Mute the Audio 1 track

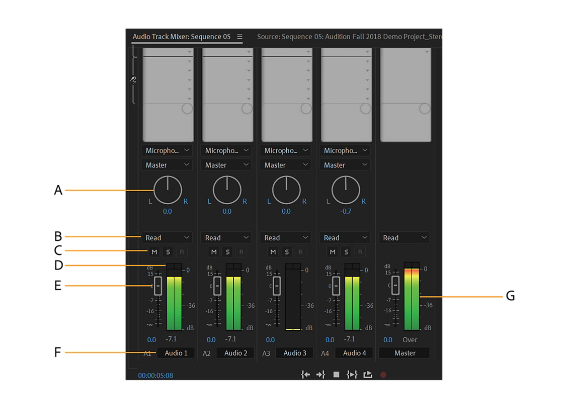[x=154, y=252]
